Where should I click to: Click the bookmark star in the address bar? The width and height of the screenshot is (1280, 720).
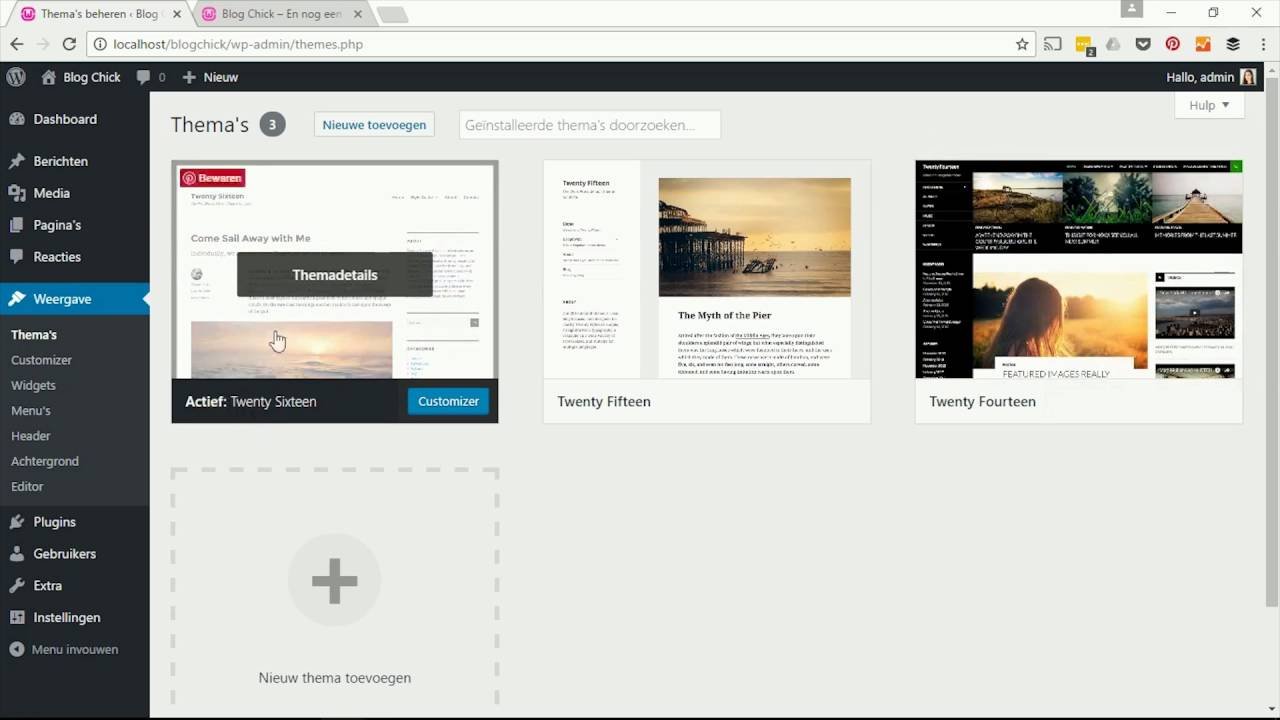coord(1022,44)
